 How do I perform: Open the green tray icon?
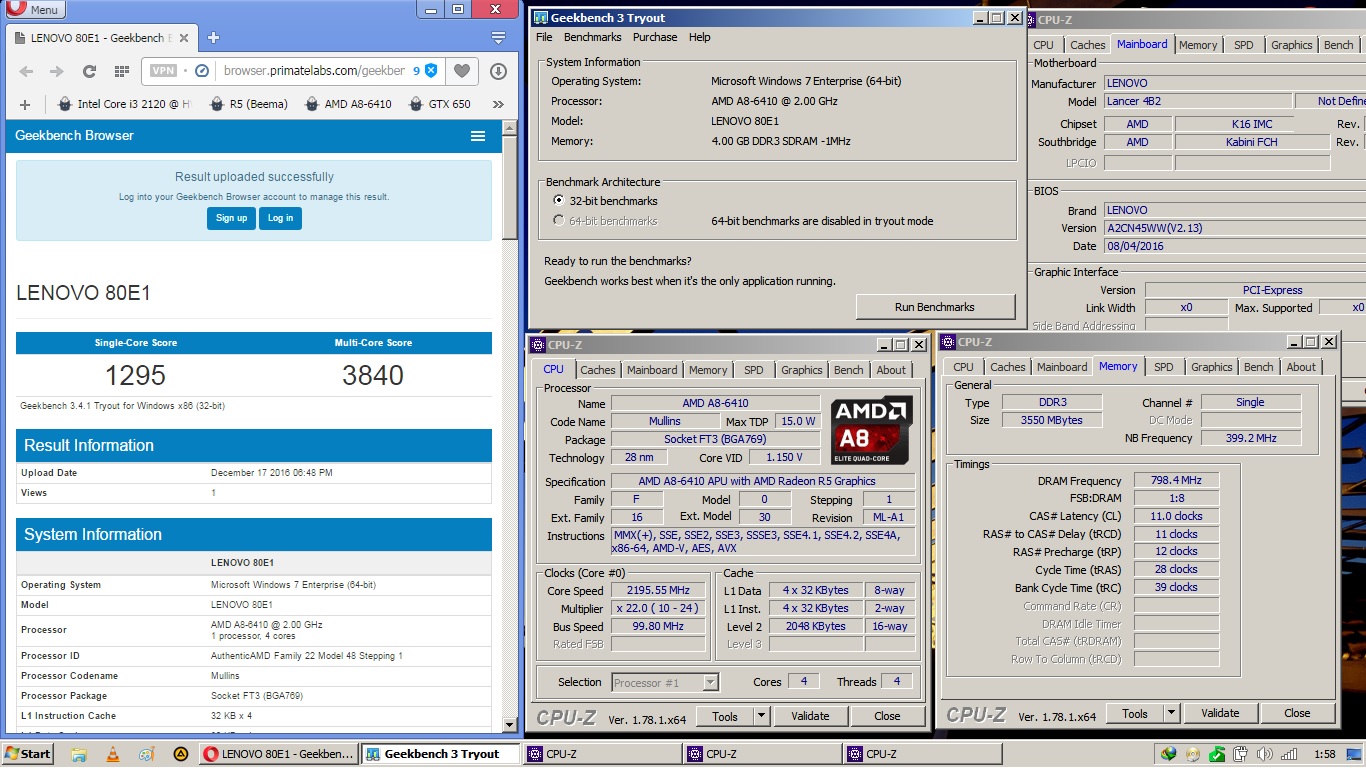pyautogui.click(x=1217, y=754)
